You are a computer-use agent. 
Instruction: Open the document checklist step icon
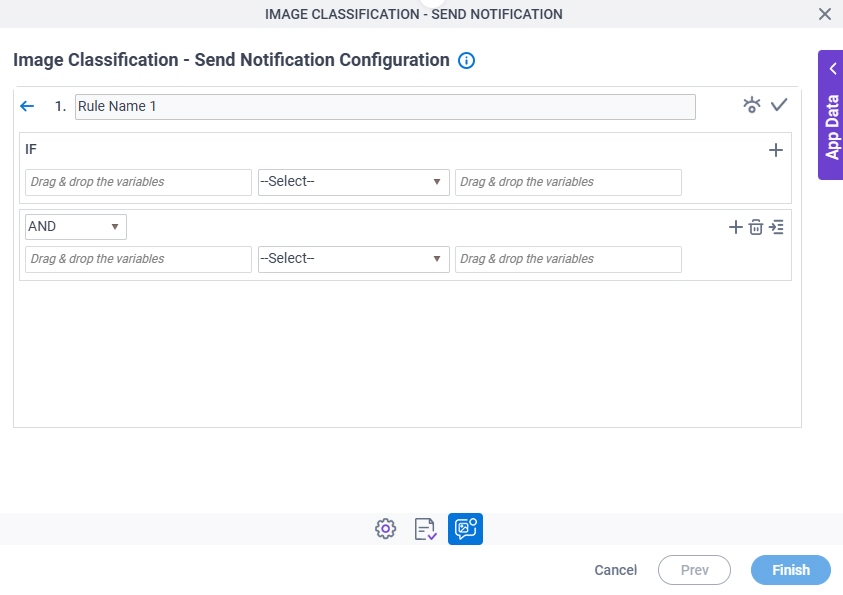tap(425, 529)
